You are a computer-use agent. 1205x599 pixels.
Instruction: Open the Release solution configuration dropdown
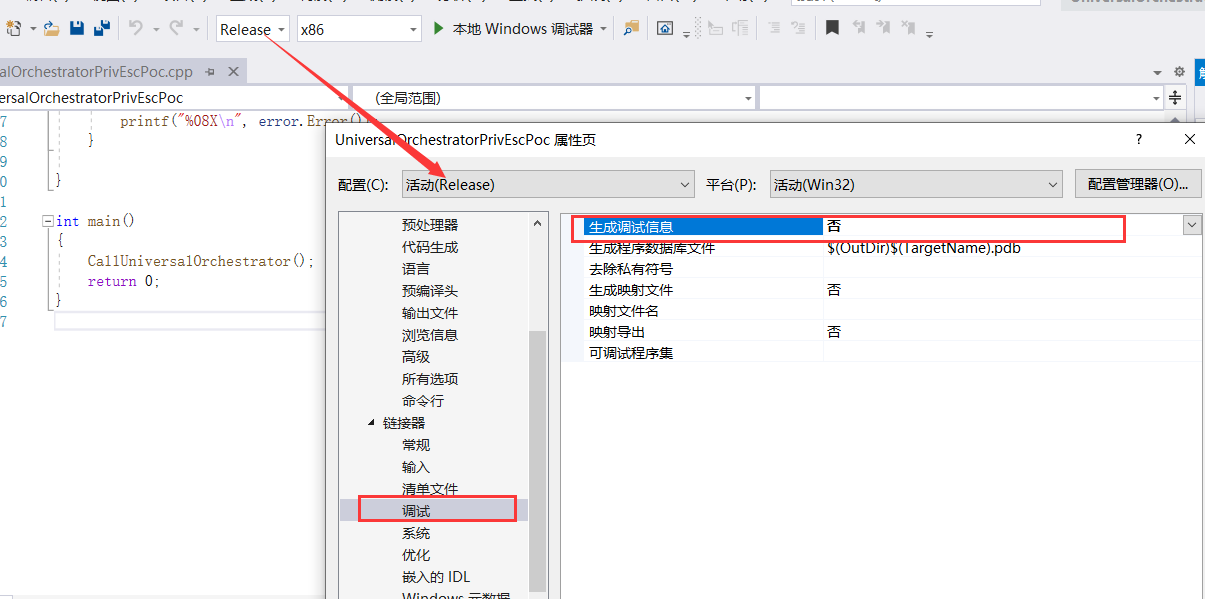pos(254,29)
